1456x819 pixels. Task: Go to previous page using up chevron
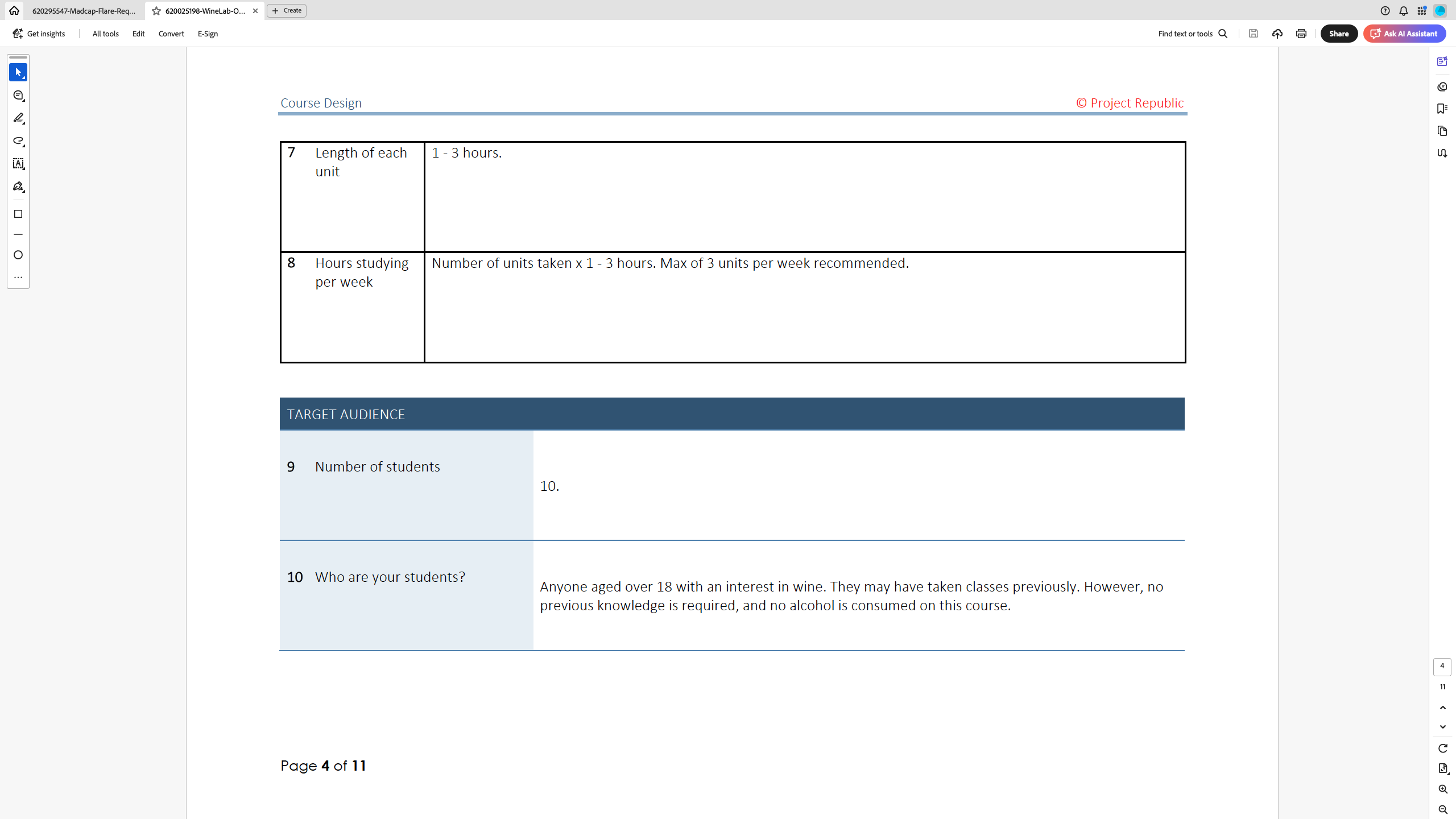[1442, 708]
